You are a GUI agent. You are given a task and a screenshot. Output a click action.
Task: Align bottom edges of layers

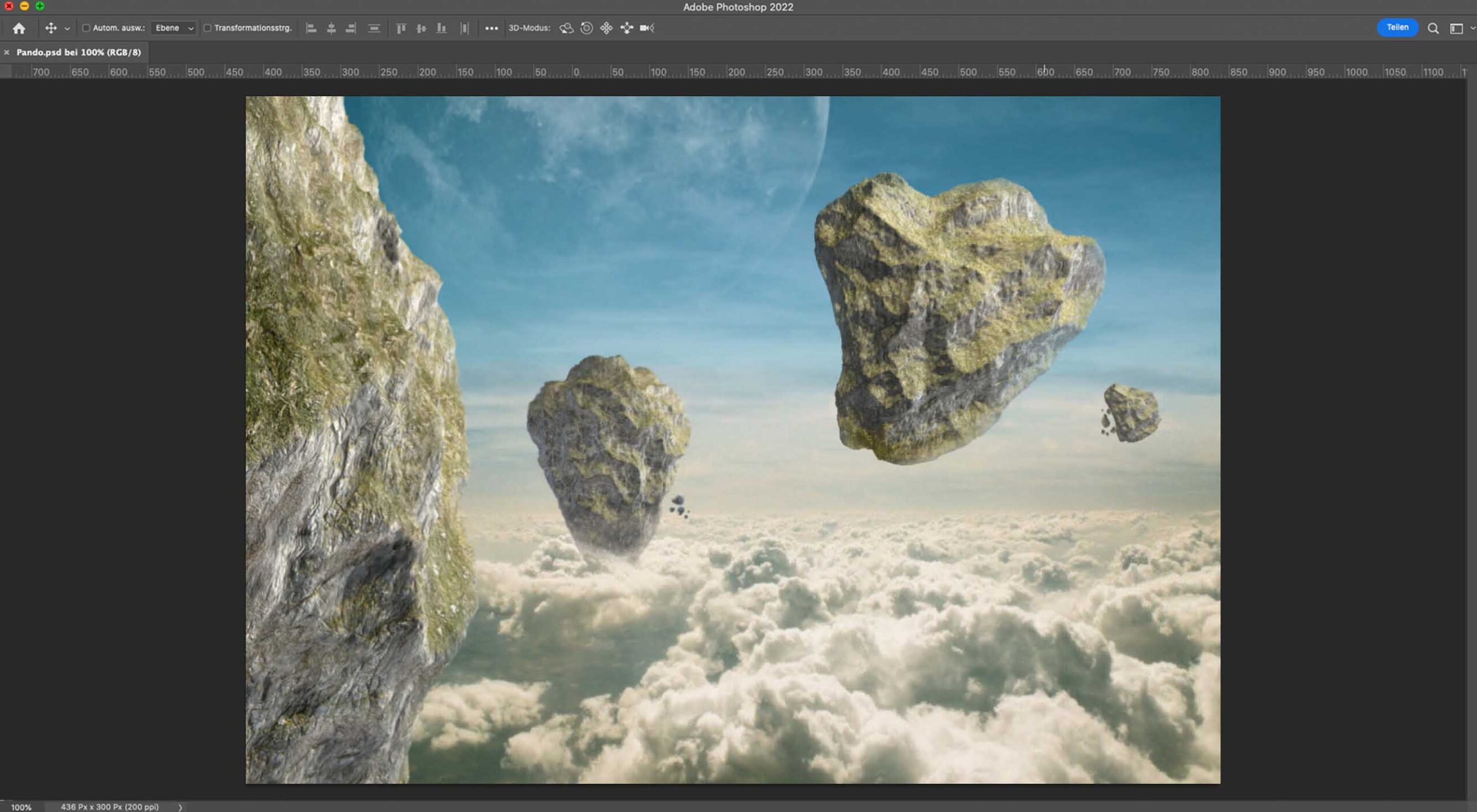tap(441, 28)
